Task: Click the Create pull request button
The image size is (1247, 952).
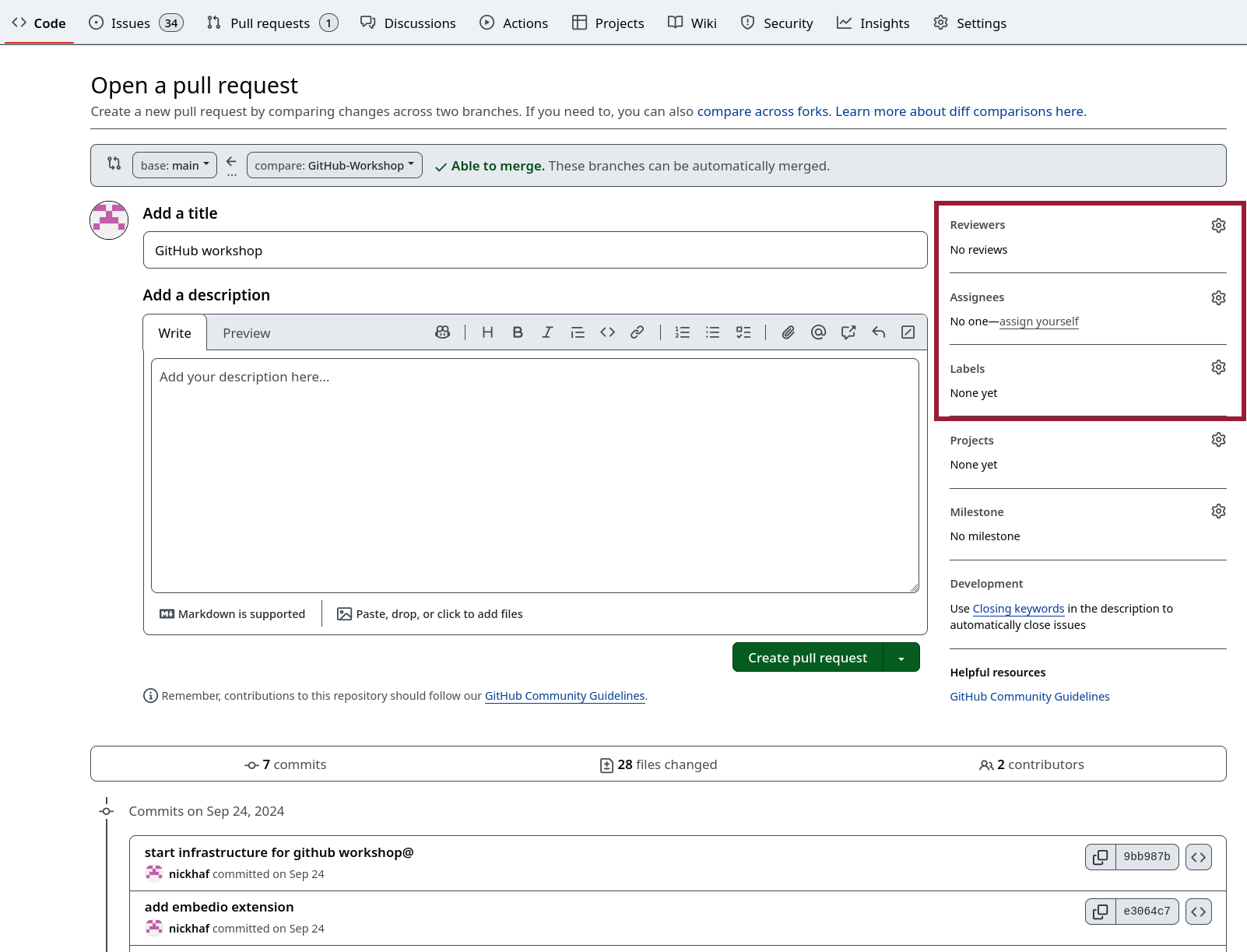Action: [807, 658]
